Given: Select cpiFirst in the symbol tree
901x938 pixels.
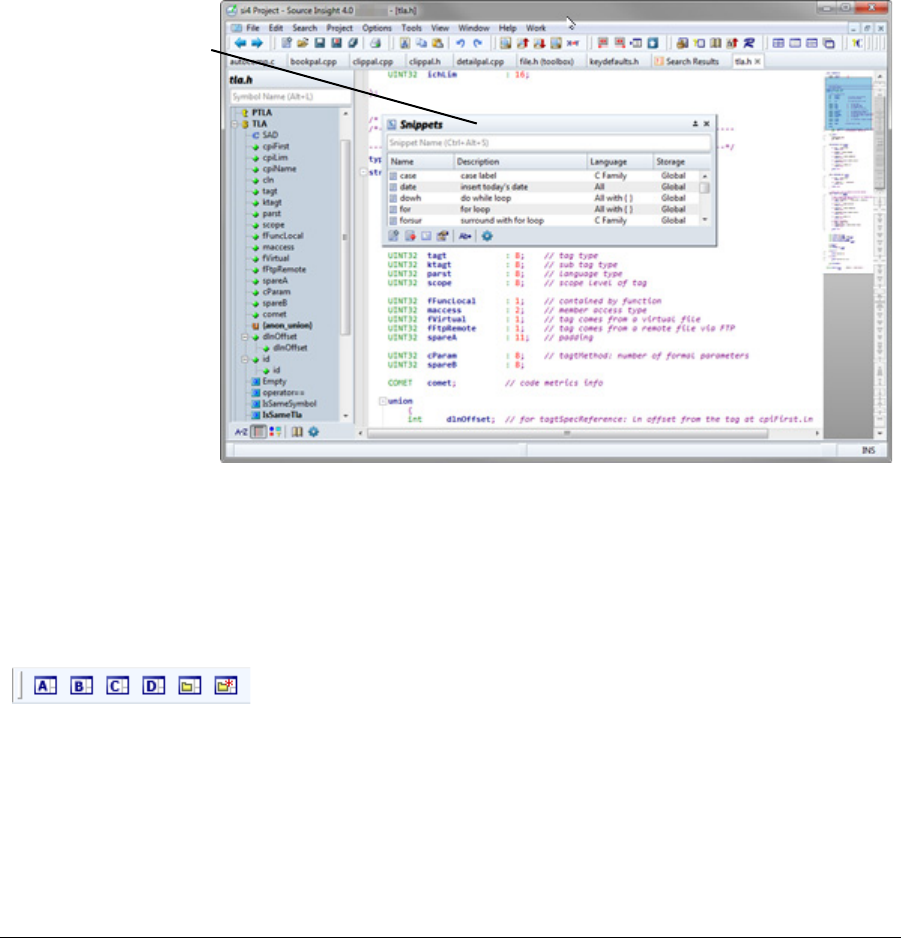Looking at the screenshot, I should point(275,146).
